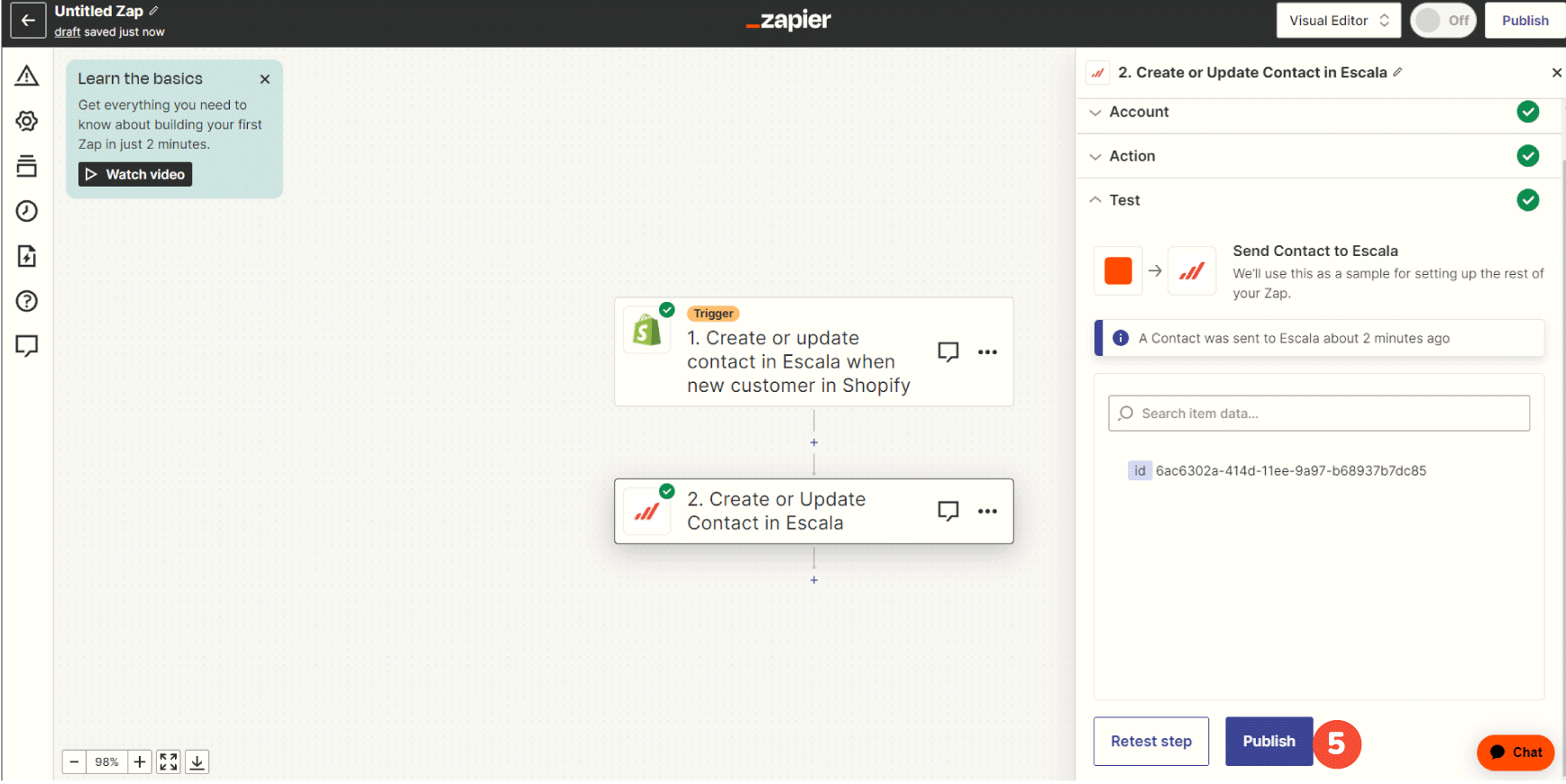Open the warning triangle issues sidebar icon

(x=27, y=76)
